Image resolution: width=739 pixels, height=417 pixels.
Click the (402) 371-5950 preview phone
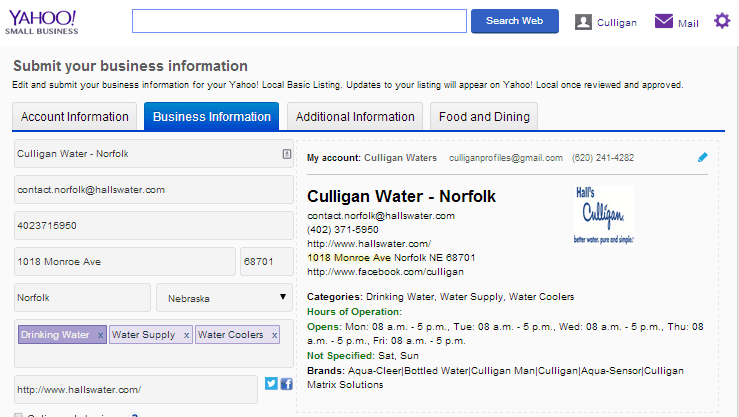[343, 229]
